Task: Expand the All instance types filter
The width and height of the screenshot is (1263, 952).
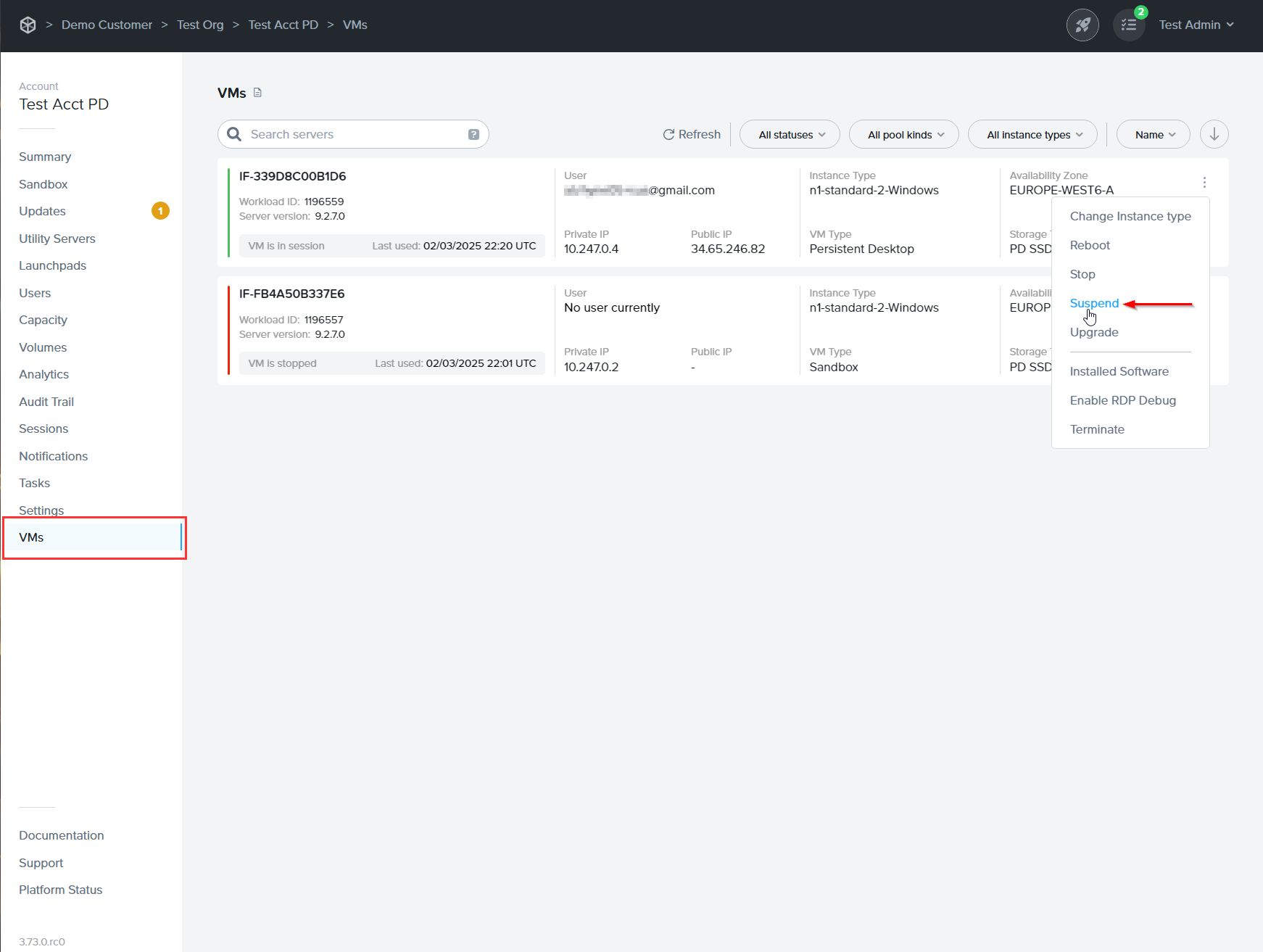Action: coord(1032,134)
